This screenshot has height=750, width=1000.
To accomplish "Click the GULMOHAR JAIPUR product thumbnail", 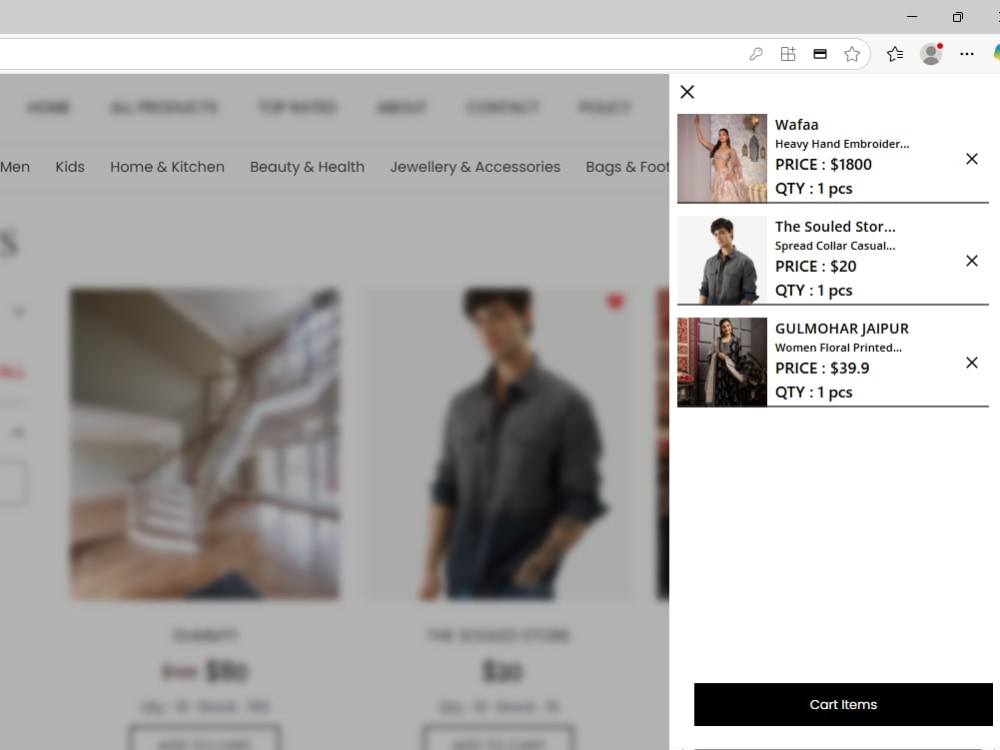I will coord(722,362).
